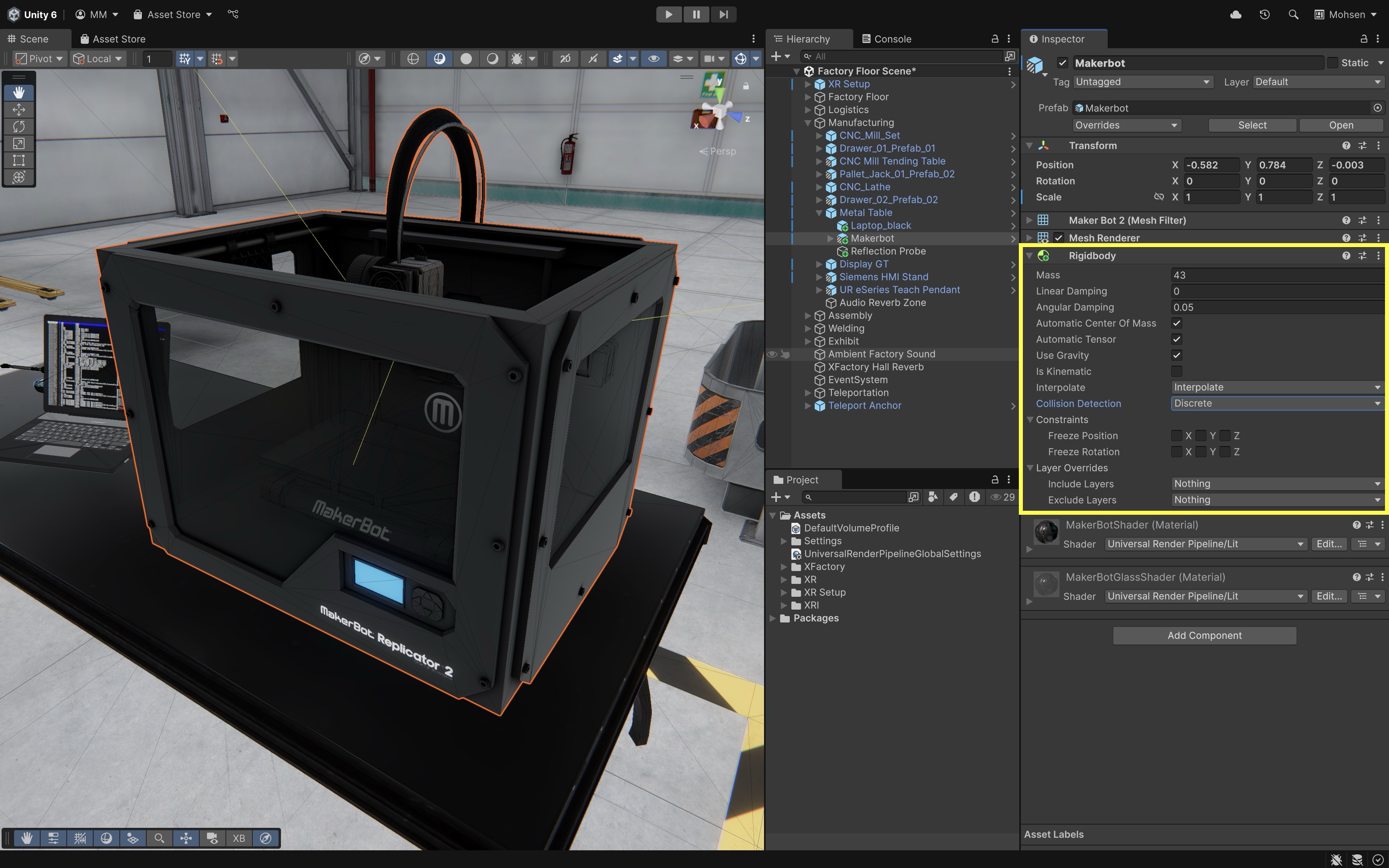This screenshot has width=1389, height=868.
Task: Click the MakerBotShader material preview
Action: pyautogui.click(x=1046, y=532)
